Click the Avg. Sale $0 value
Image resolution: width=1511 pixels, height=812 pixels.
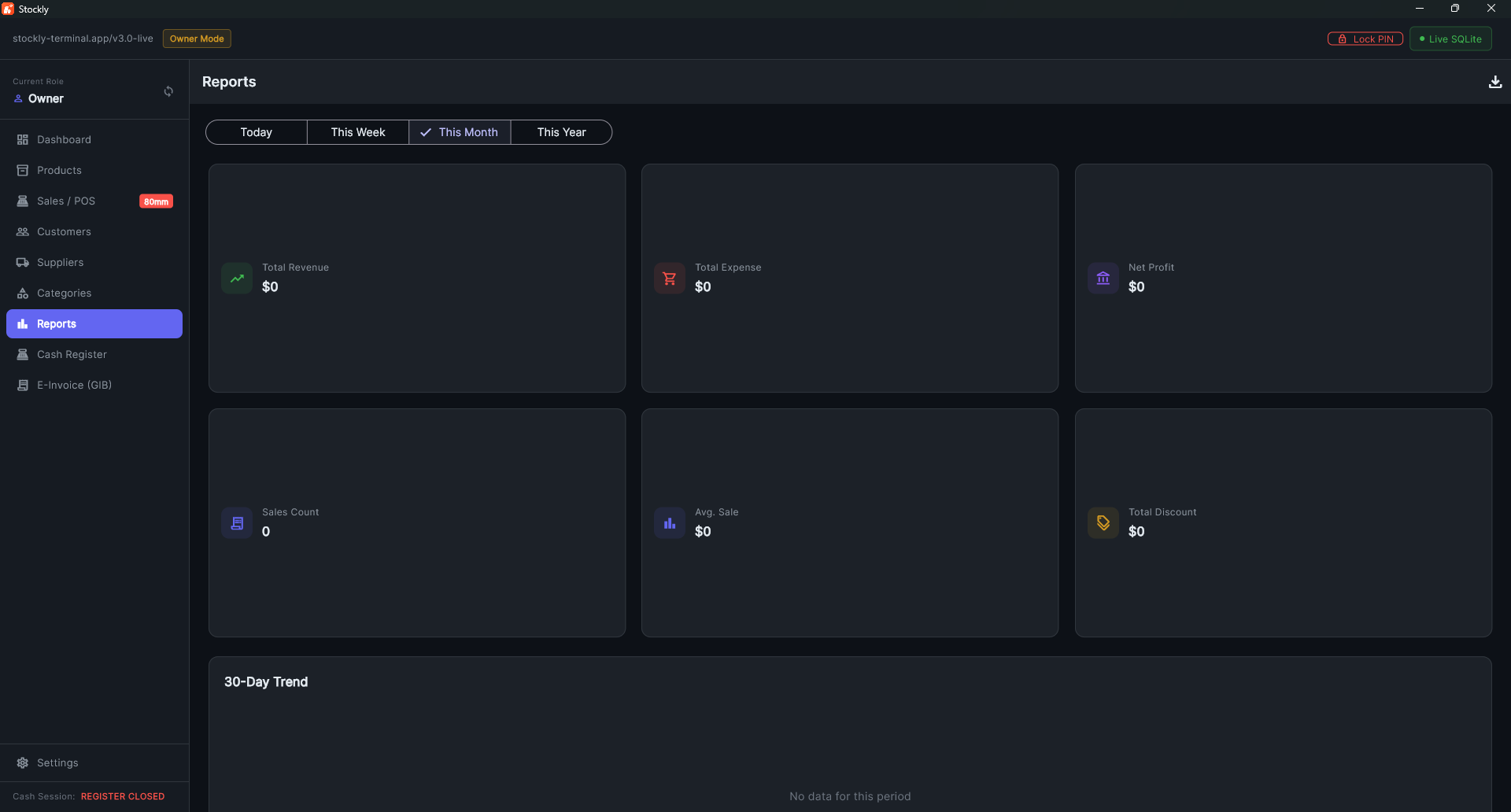click(703, 532)
